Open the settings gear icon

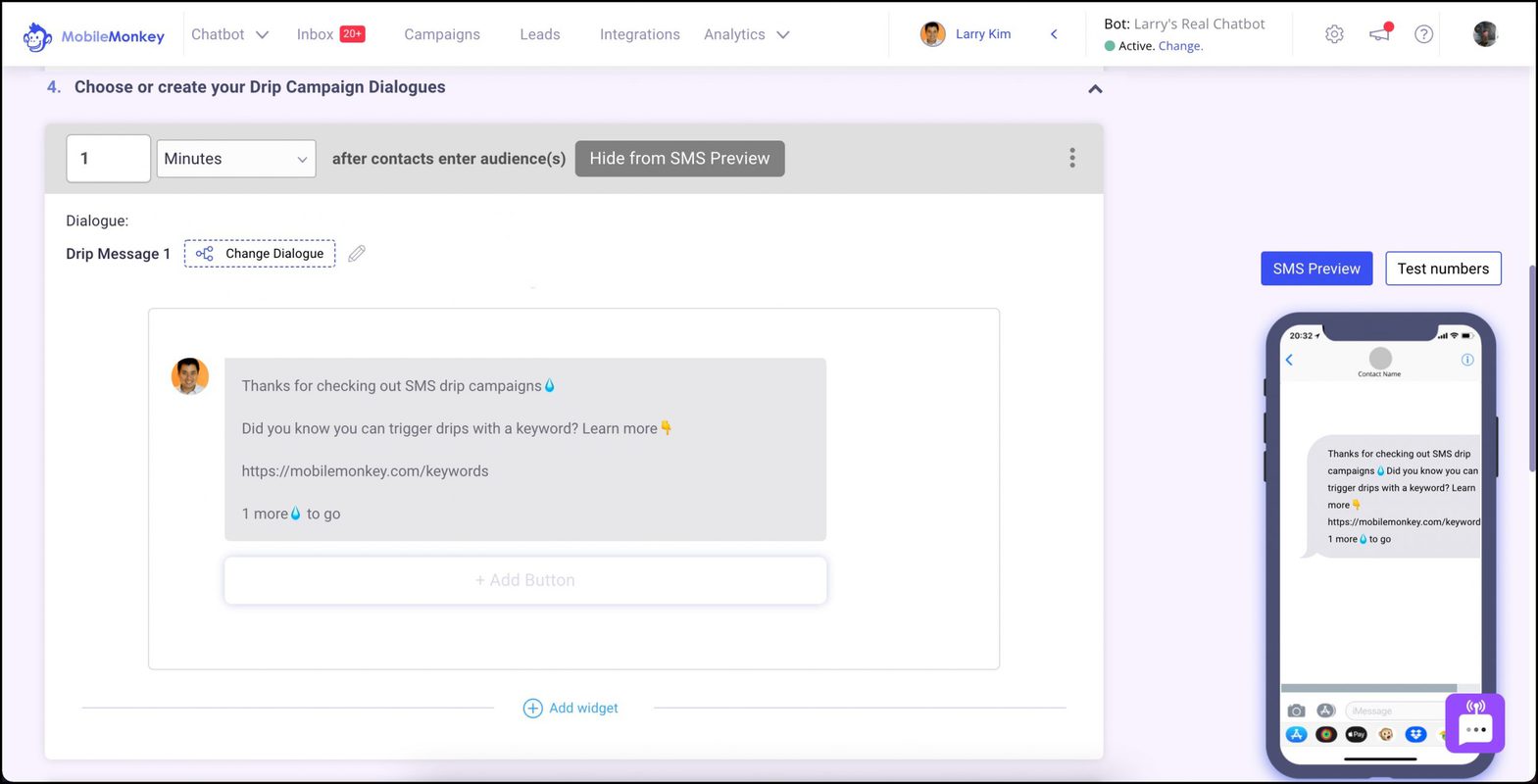pyautogui.click(x=1333, y=34)
